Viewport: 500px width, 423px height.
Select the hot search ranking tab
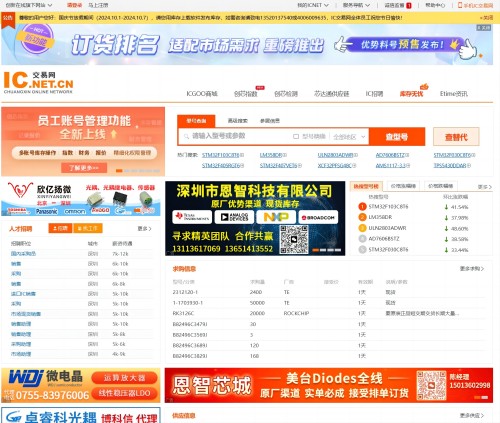click(366, 186)
